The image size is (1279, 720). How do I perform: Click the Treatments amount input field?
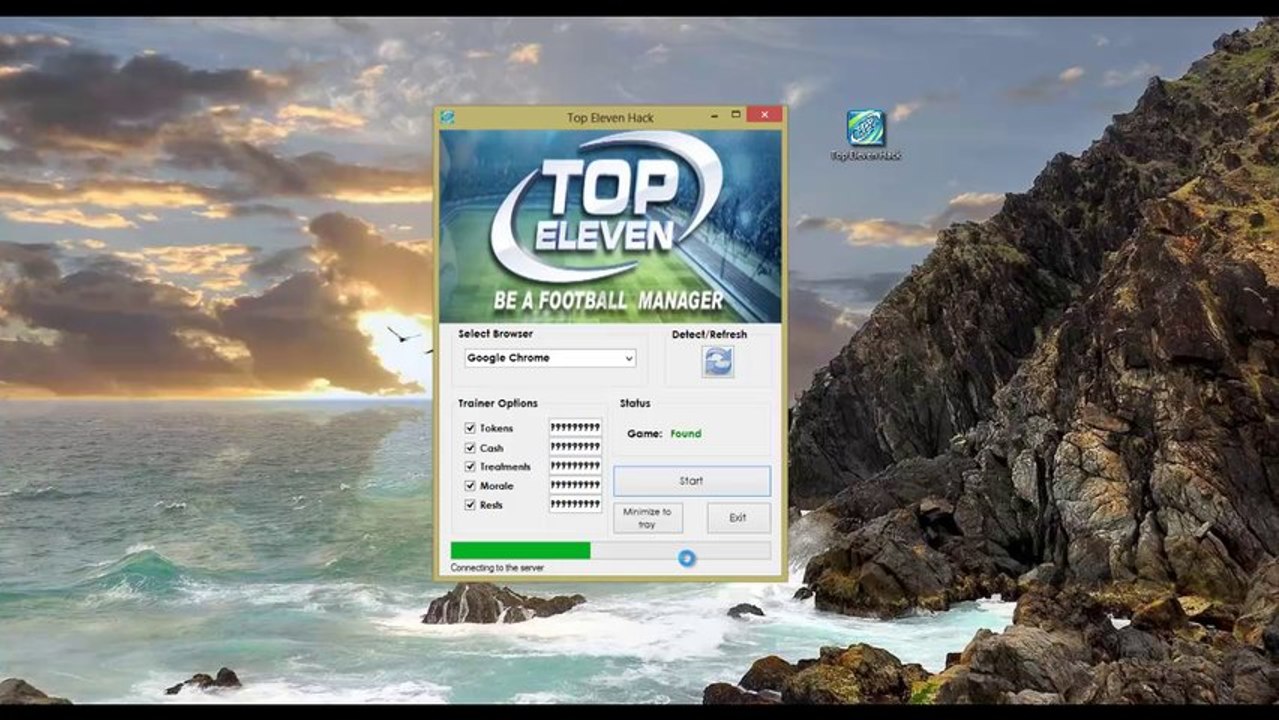pos(575,466)
